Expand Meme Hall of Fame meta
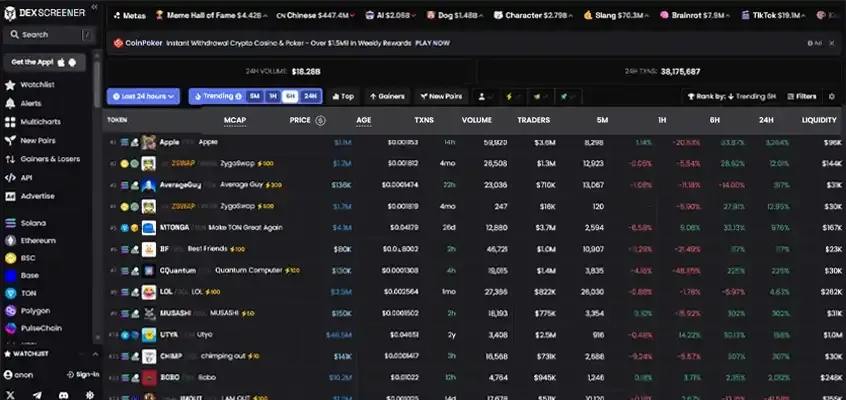This screenshot has width=846, height=400. [211, 16]
